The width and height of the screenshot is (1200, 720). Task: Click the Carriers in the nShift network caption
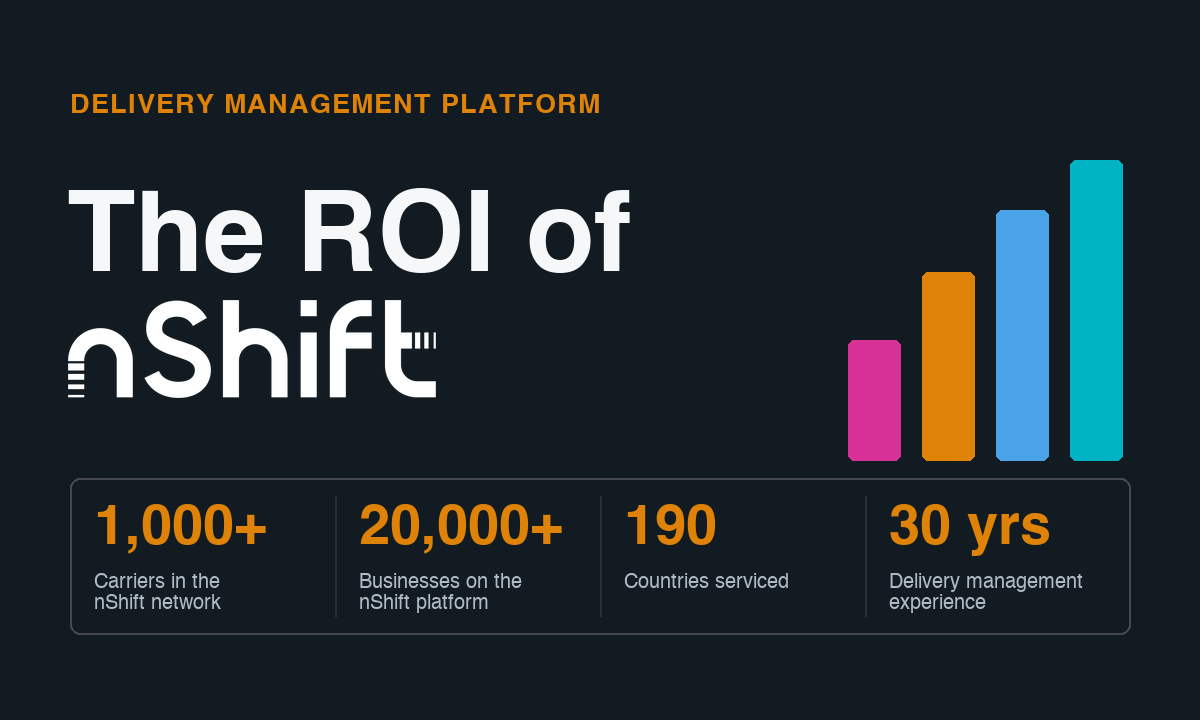(x=157, y=592)
